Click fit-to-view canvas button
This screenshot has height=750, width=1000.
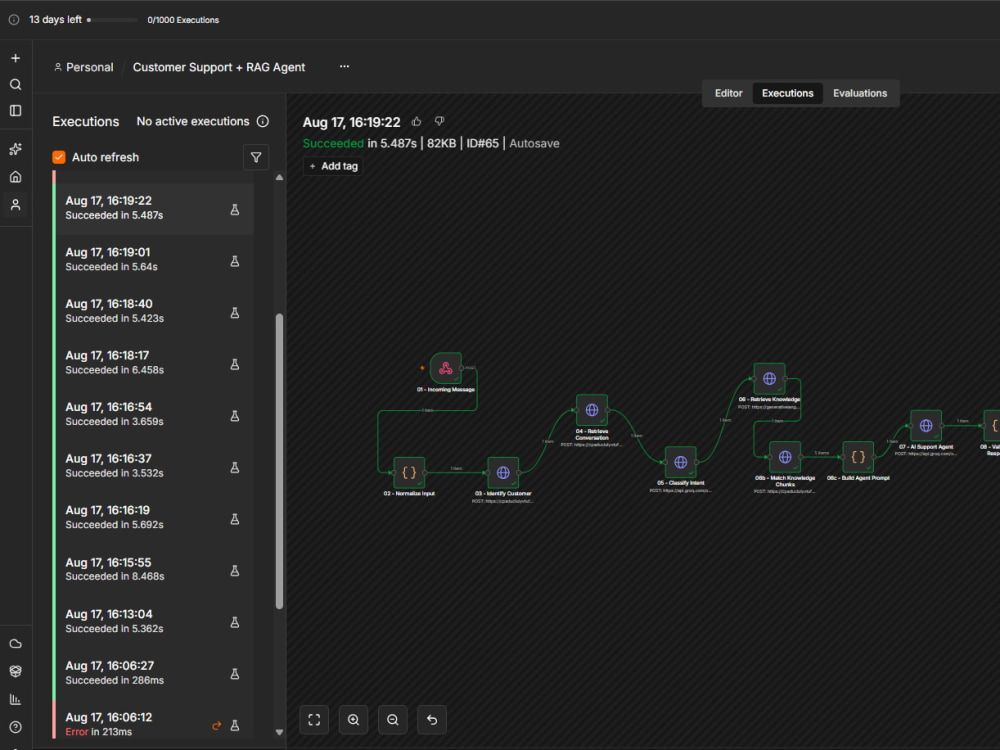pos(314,720)
